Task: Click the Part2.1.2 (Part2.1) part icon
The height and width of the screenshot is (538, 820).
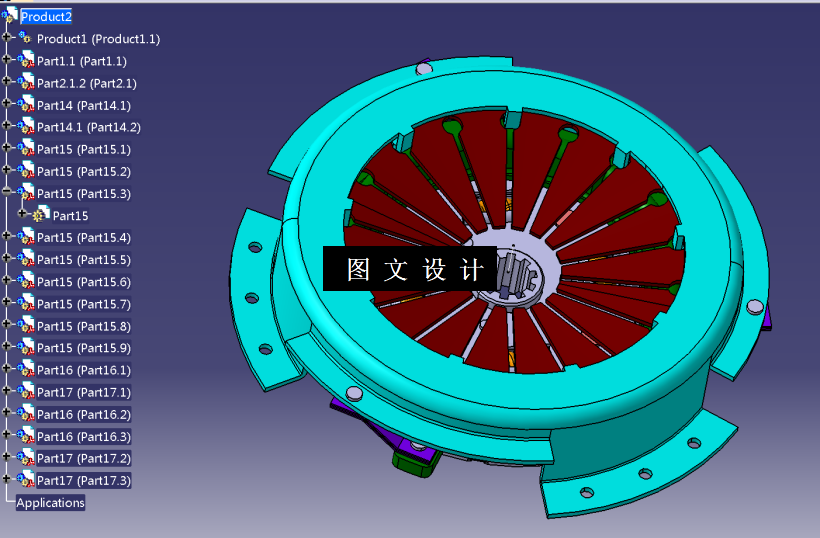Action: 26,82
